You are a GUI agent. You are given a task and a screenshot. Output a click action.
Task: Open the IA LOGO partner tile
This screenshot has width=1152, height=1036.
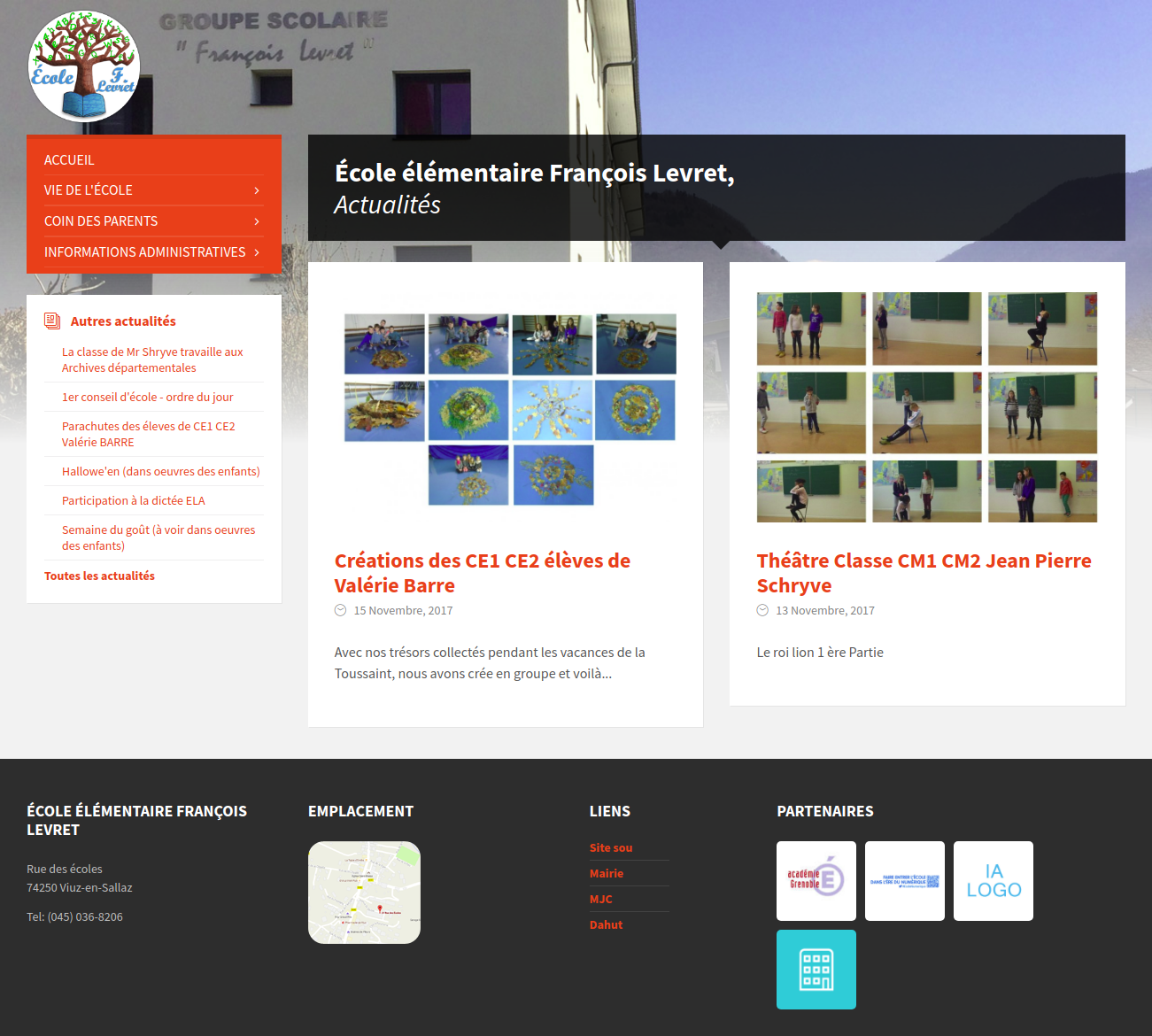(x=994, y=881)
